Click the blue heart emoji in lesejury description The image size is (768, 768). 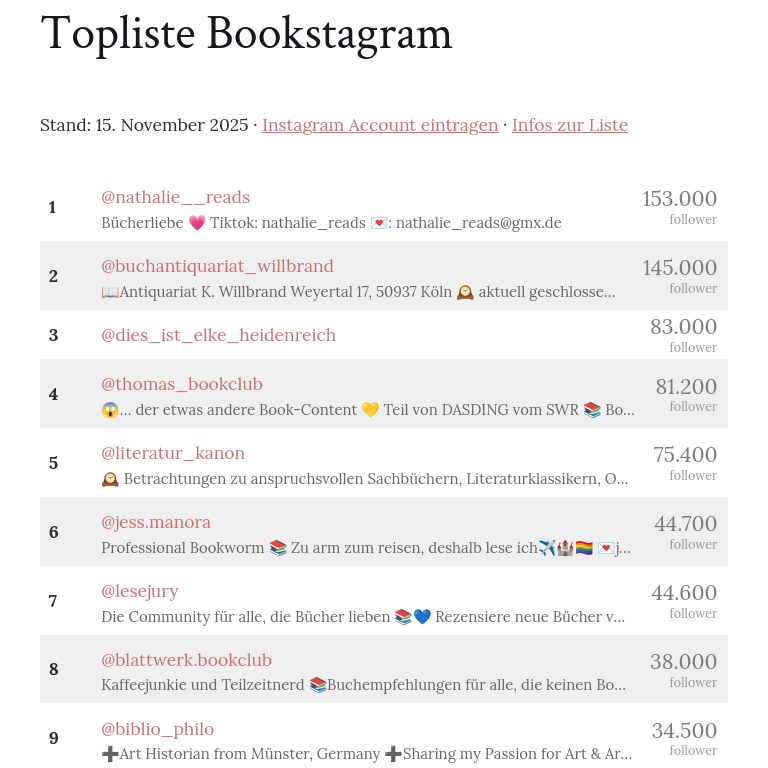click(422, 617)
